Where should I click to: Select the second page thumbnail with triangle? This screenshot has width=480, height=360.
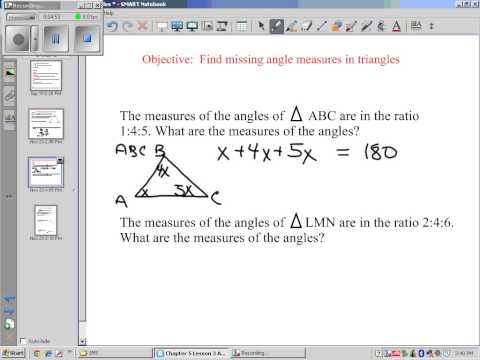point(46,124)
